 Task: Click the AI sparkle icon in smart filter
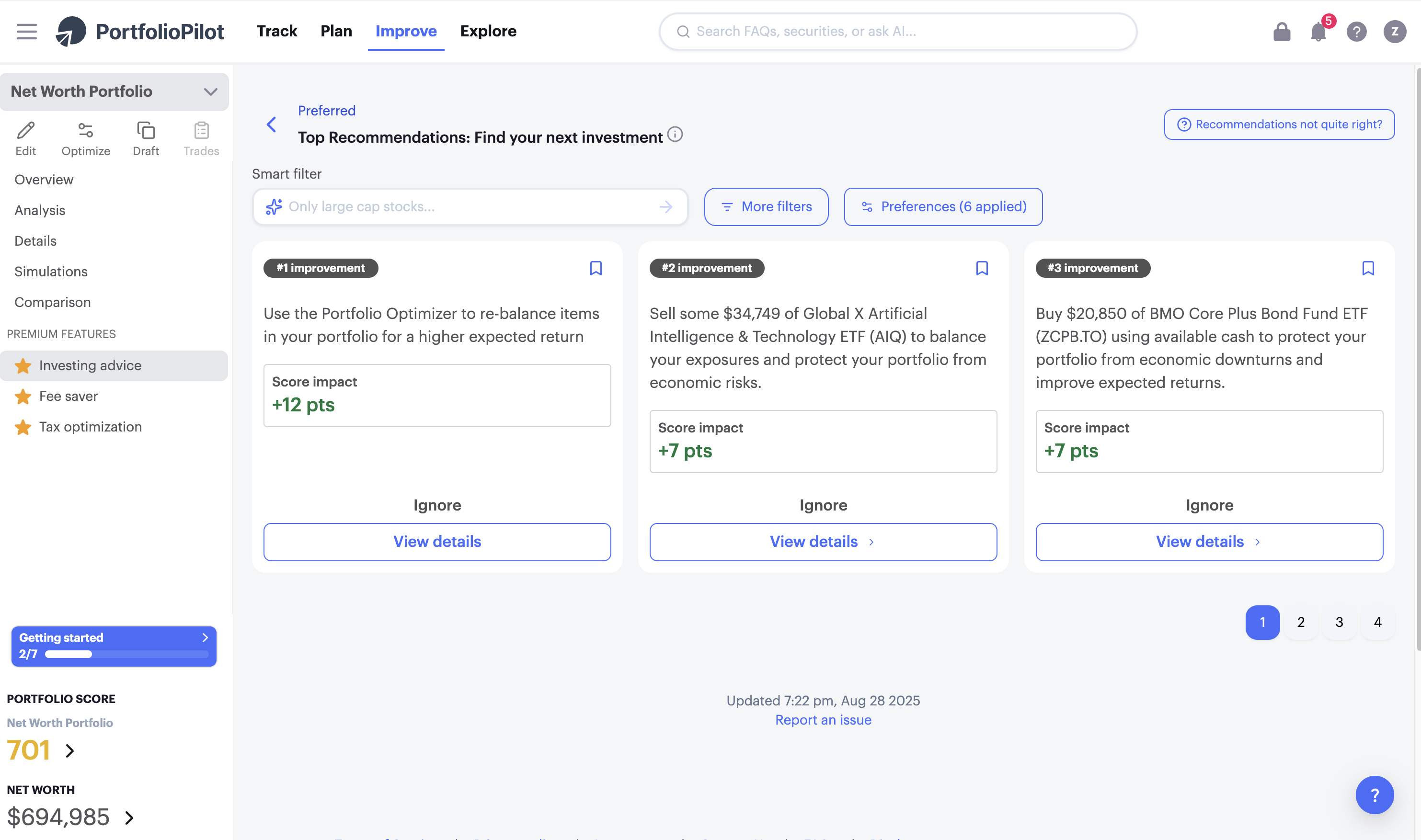coord(274,206)
